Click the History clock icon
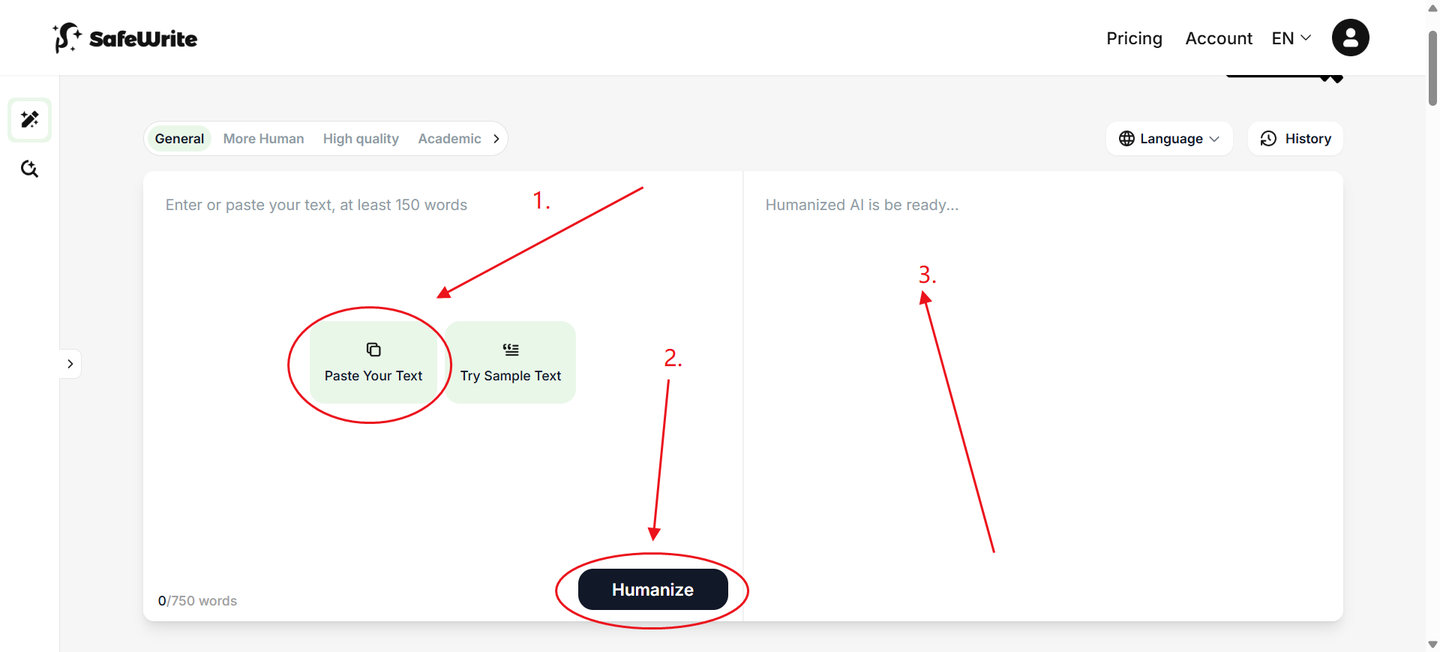Screen dimensions: 1440x652 point(1269,139)
